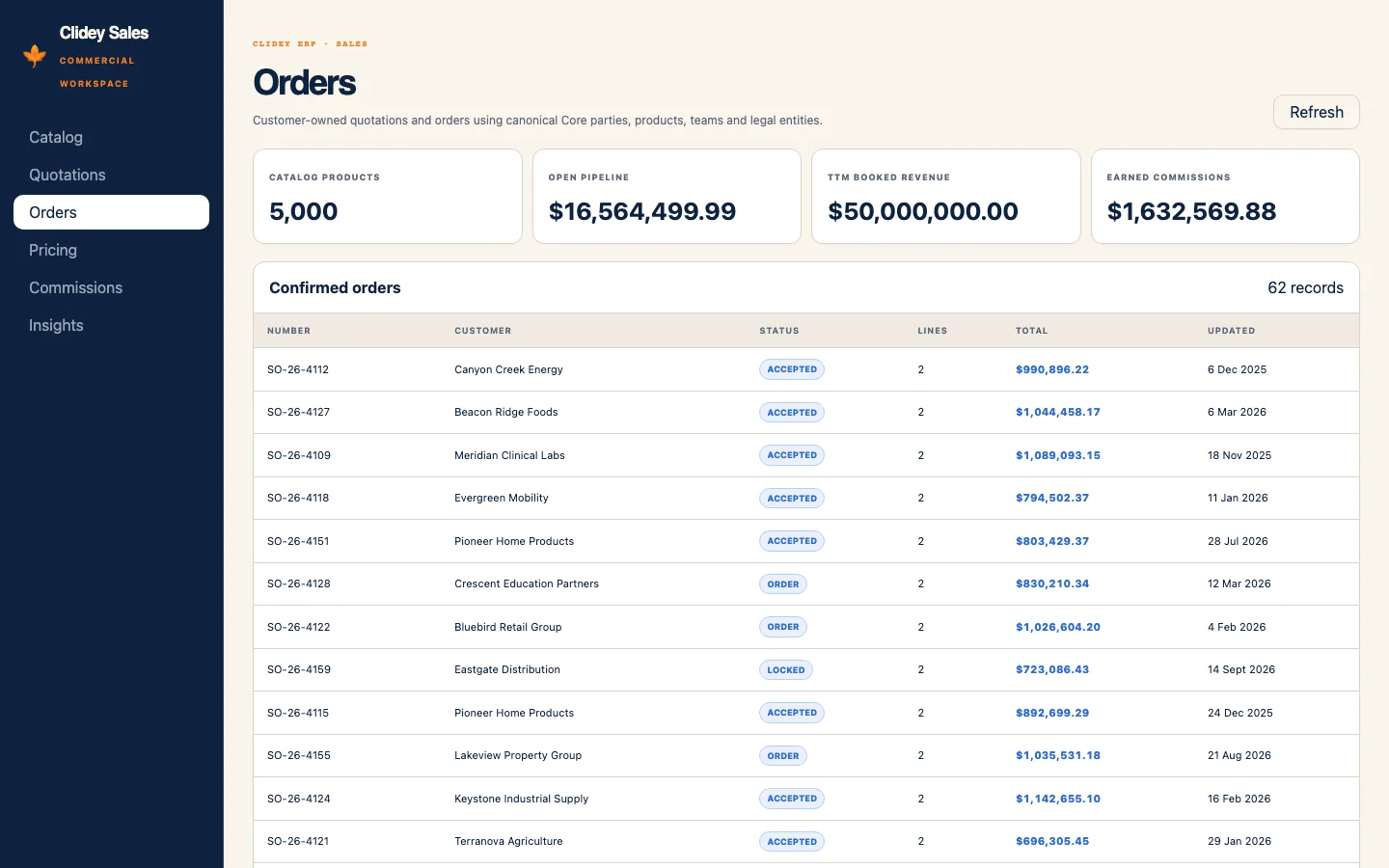Click the $794,502.37 order total

(1051, 498)
